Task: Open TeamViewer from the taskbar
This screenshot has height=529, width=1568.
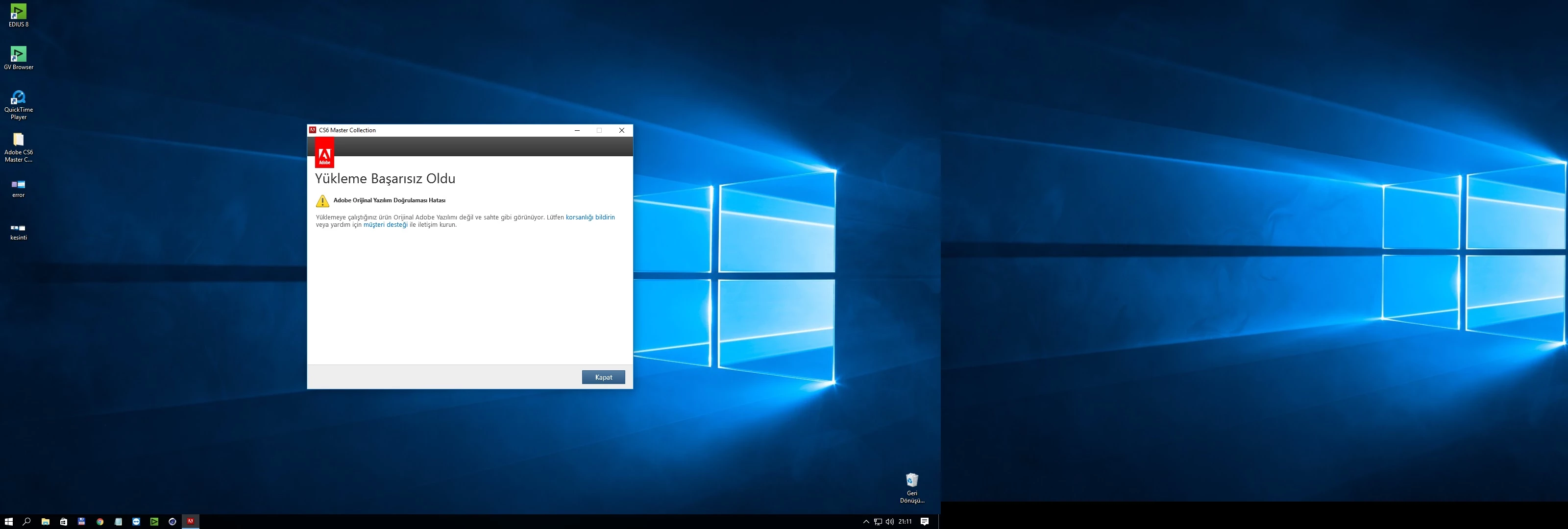Action: tap(136, 522)
